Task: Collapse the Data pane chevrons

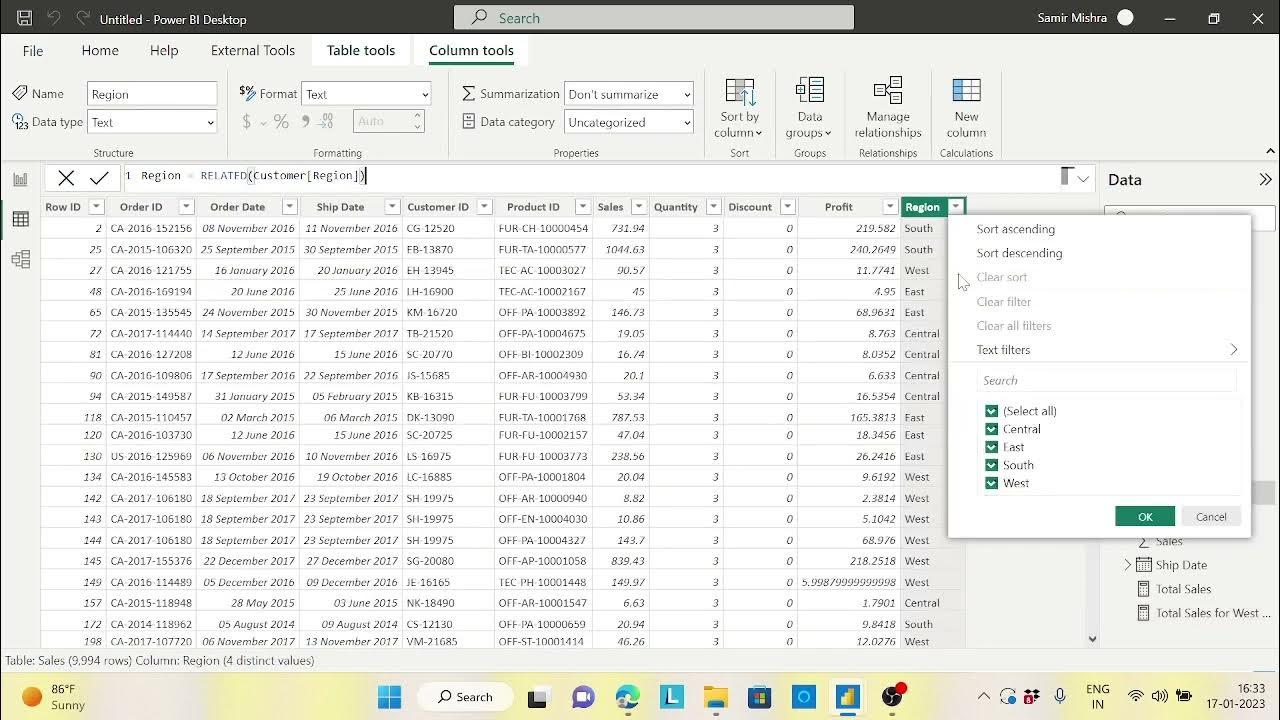Action: [1265, 180]
